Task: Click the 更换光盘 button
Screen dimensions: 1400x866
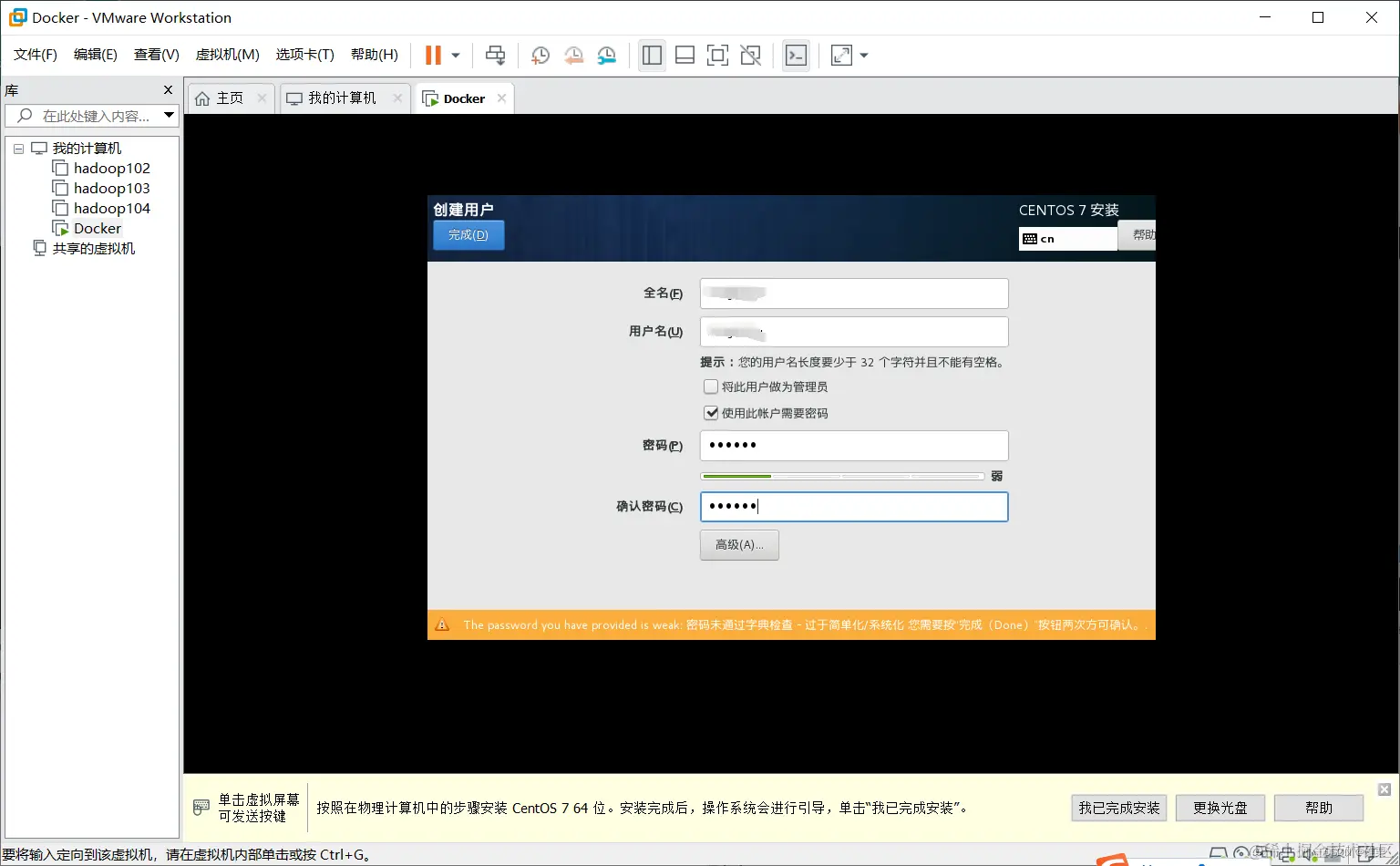Action: [1220, 808]
